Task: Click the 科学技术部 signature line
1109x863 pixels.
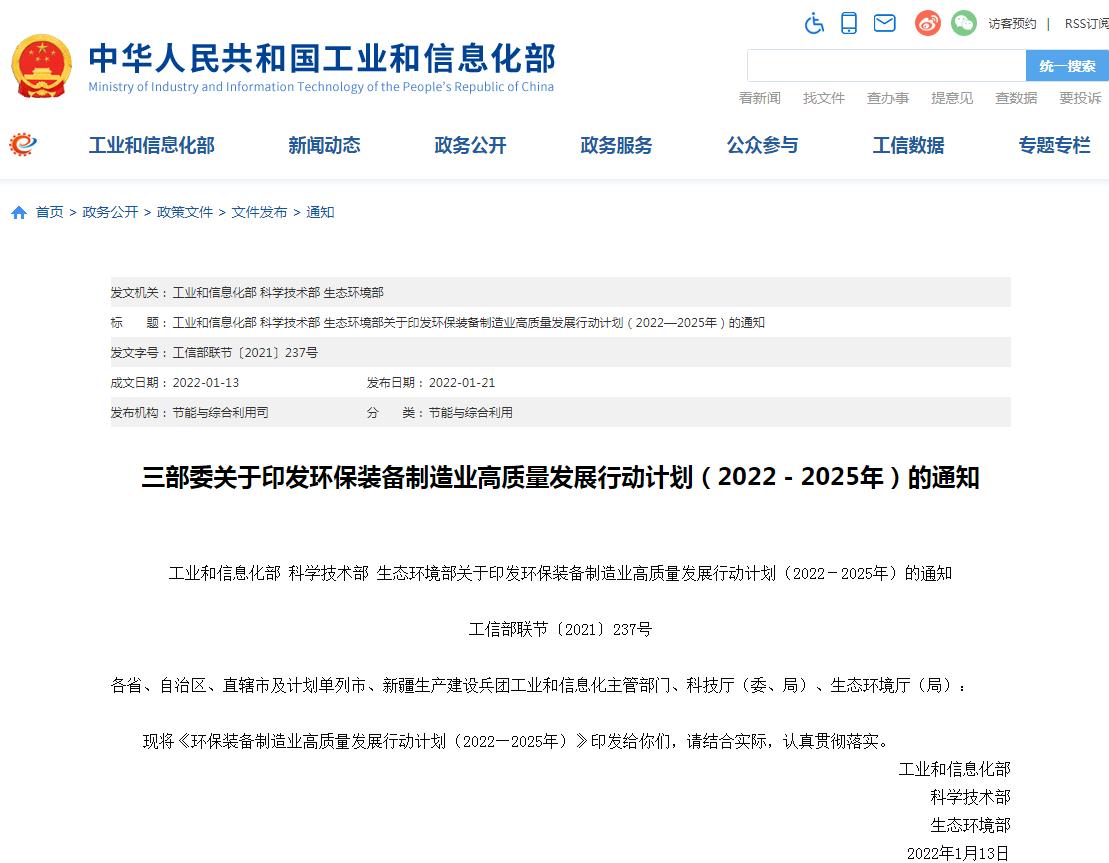Action: pyautogui.click(x=970, y=797)
